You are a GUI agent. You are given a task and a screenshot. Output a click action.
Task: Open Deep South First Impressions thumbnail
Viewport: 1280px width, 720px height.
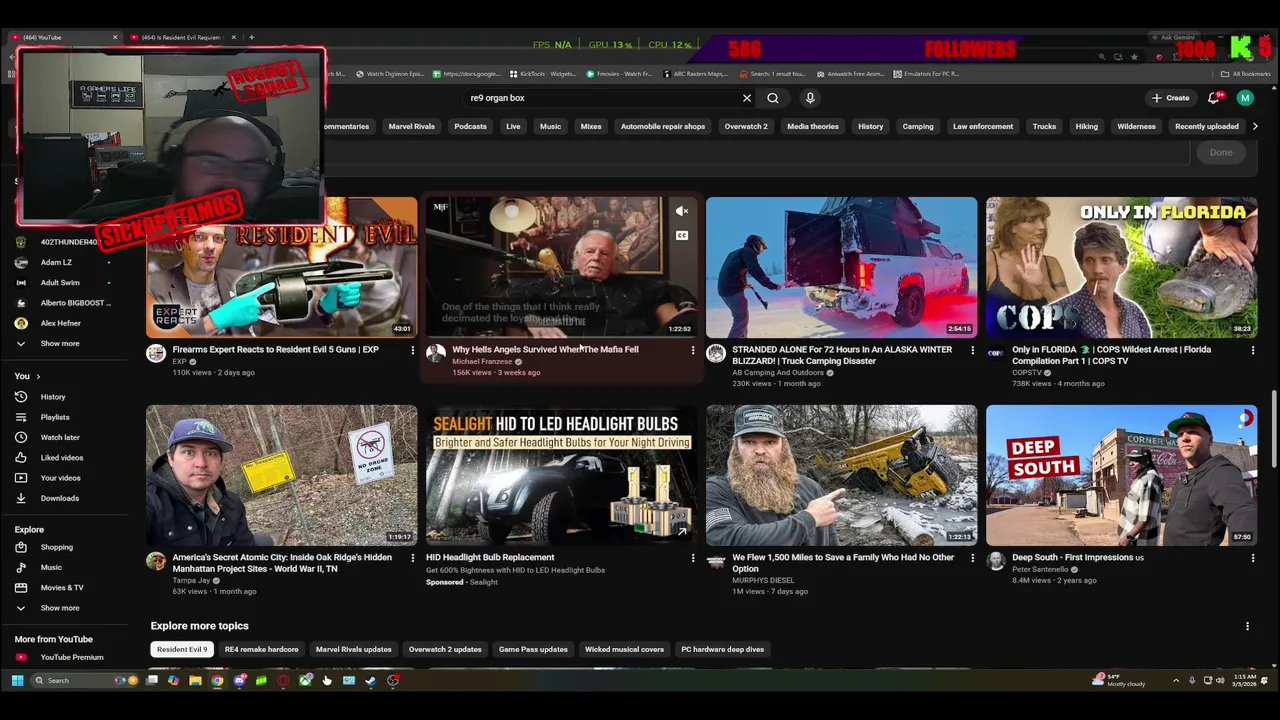click(1121, 475)
